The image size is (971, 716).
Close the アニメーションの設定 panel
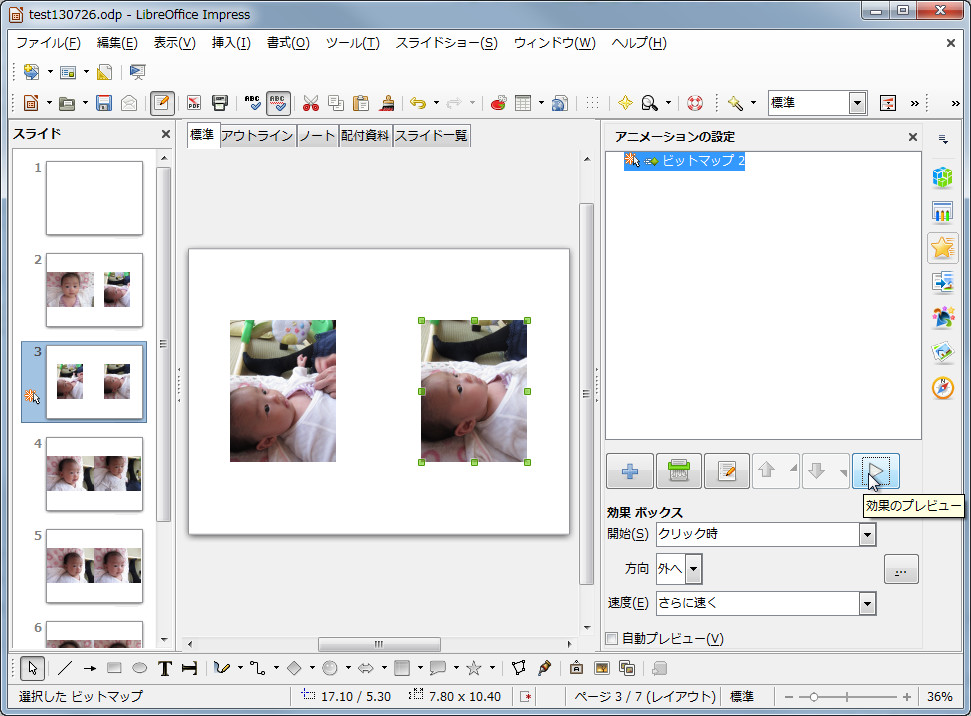(913, 137)
